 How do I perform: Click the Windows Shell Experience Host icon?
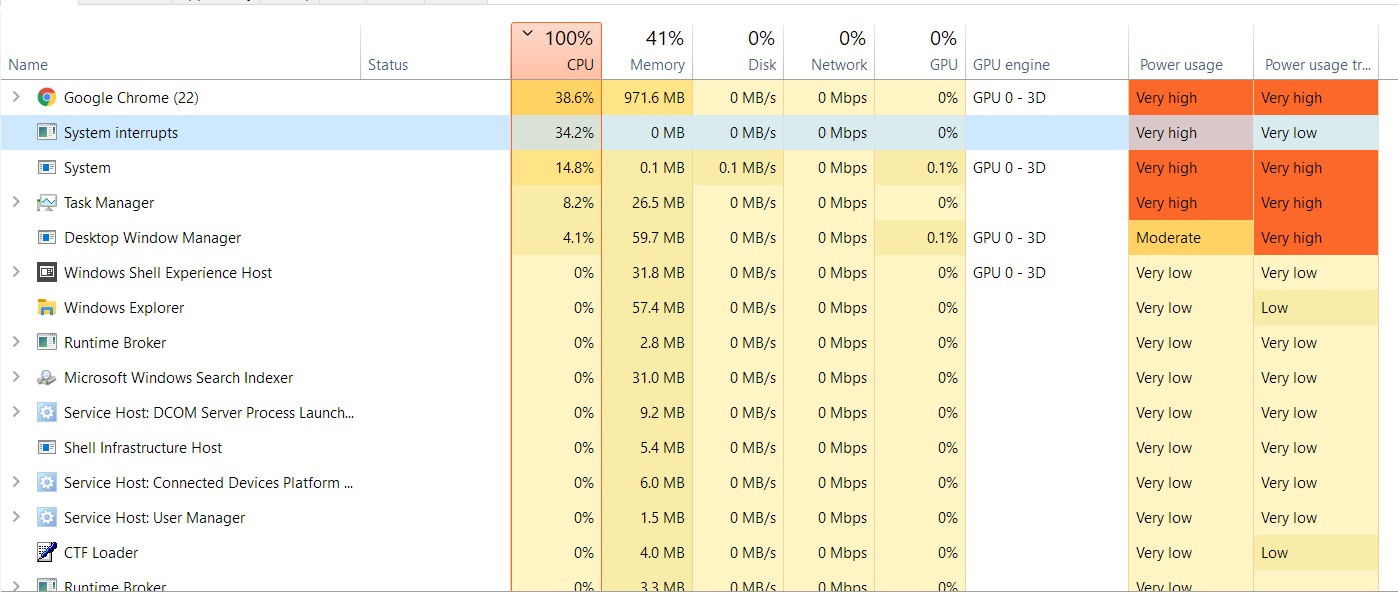[x=46, y=273]
